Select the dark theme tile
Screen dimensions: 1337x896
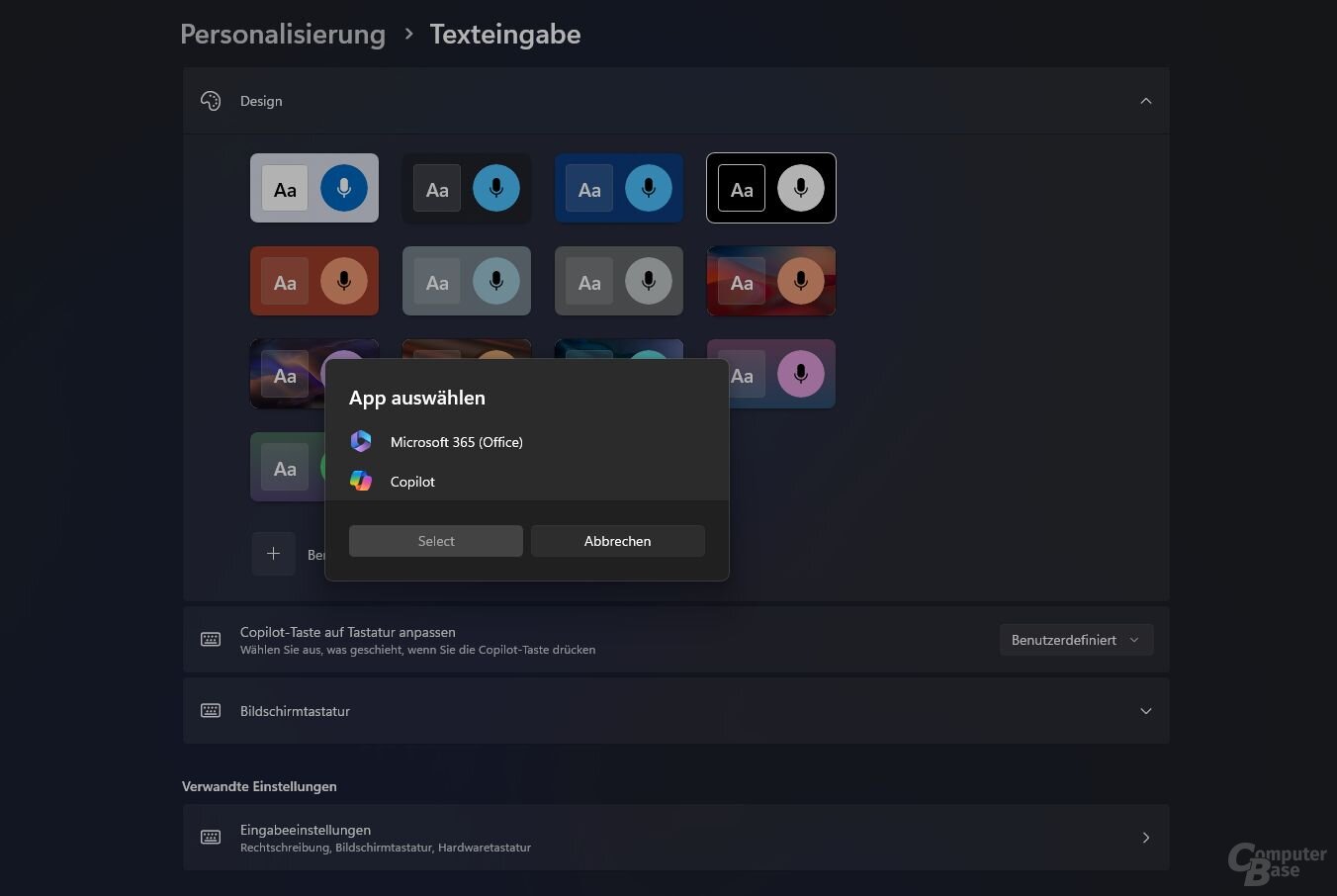tap(466, 188)
